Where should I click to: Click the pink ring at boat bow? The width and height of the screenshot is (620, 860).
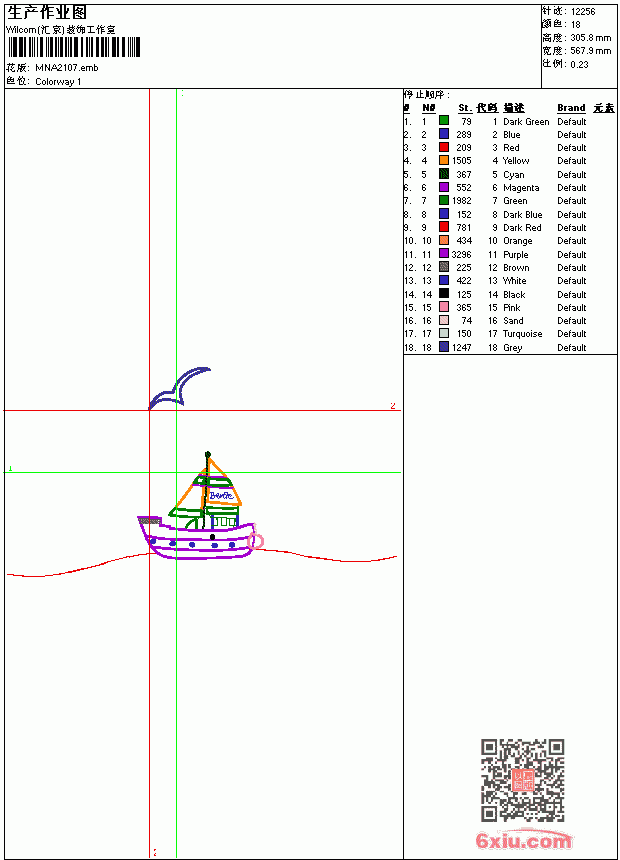tap(256, 541)
